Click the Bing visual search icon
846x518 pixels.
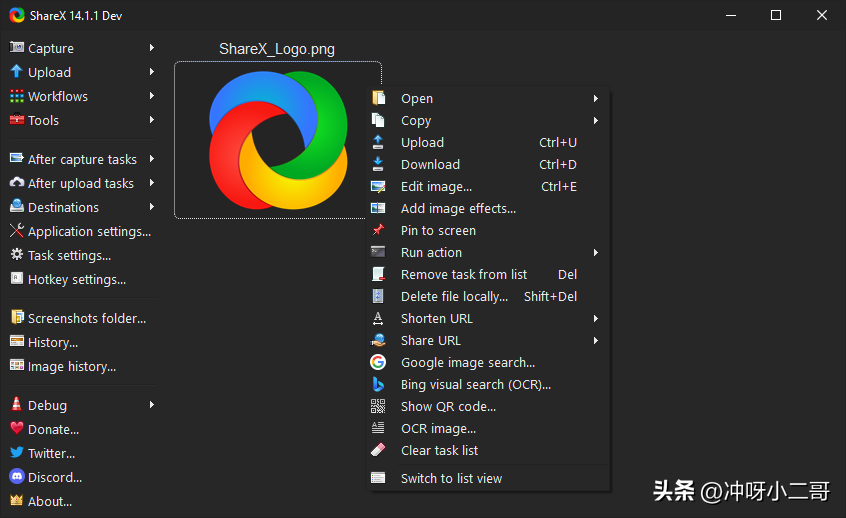(378, 384)
